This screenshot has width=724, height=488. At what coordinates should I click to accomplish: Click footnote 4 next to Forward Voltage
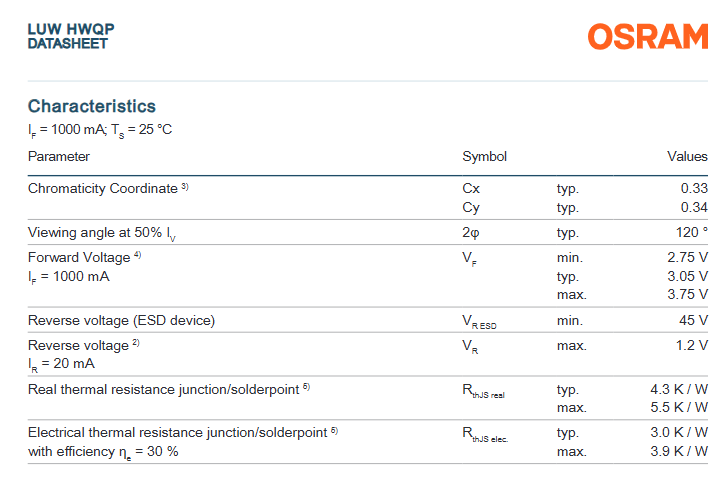click(x=138, y=255)
